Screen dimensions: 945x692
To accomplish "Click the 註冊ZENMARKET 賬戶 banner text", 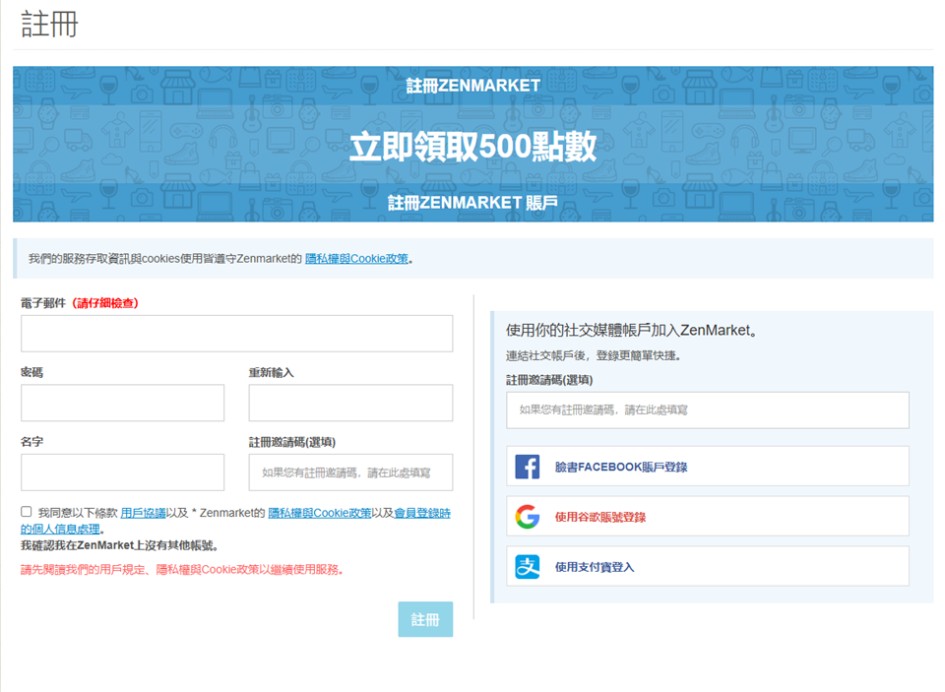I will (473, 203).
